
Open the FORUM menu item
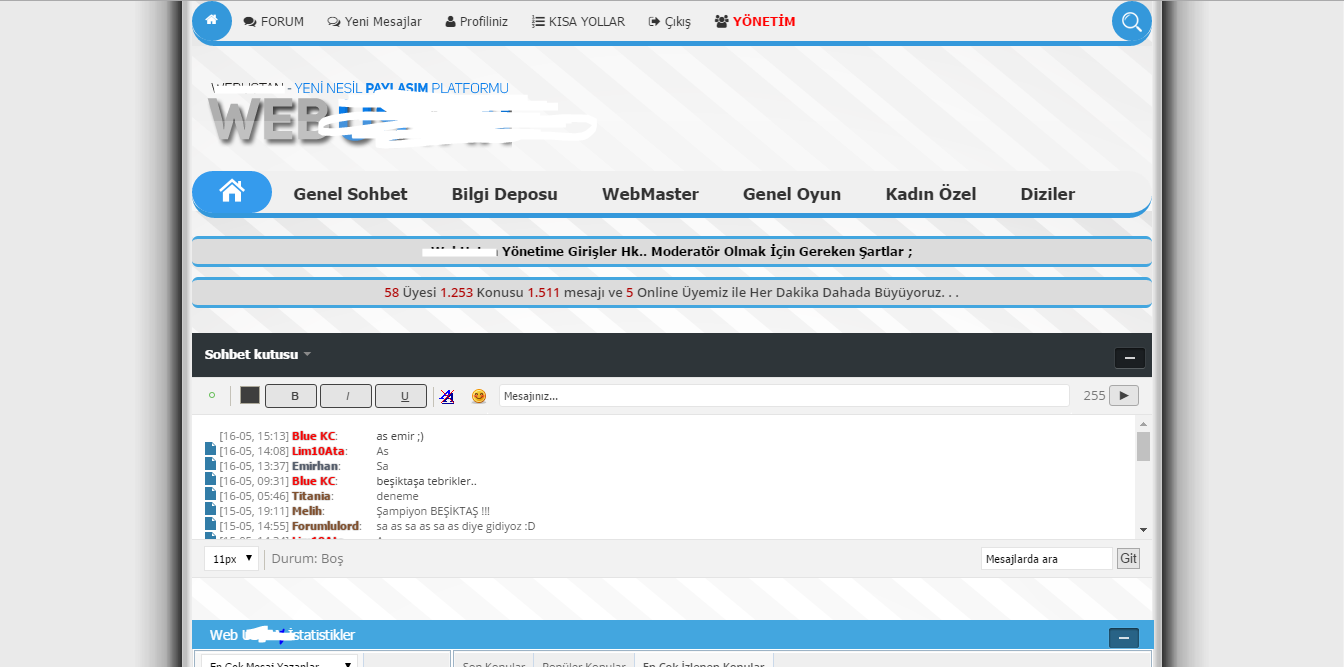pyautogui.click(x=273, y=21)
